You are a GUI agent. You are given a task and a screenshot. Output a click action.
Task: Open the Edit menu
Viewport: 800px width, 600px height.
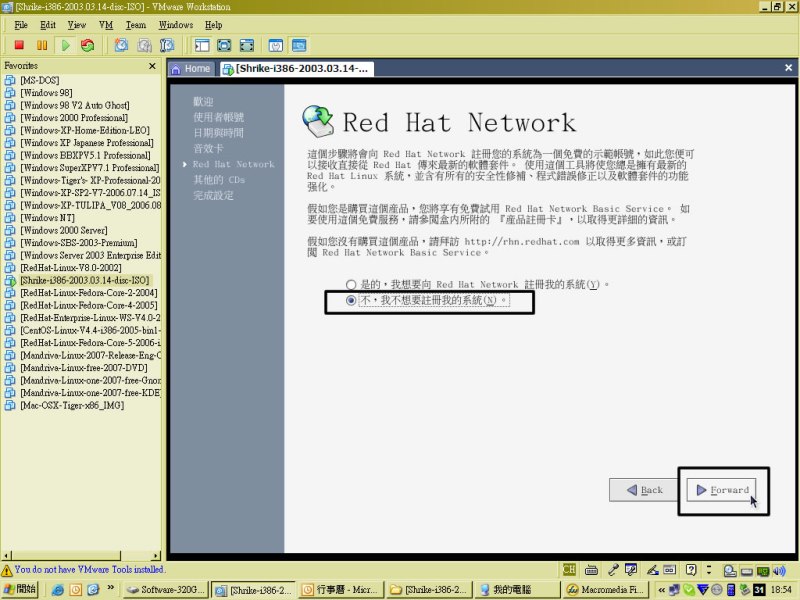tap(48, 24)
